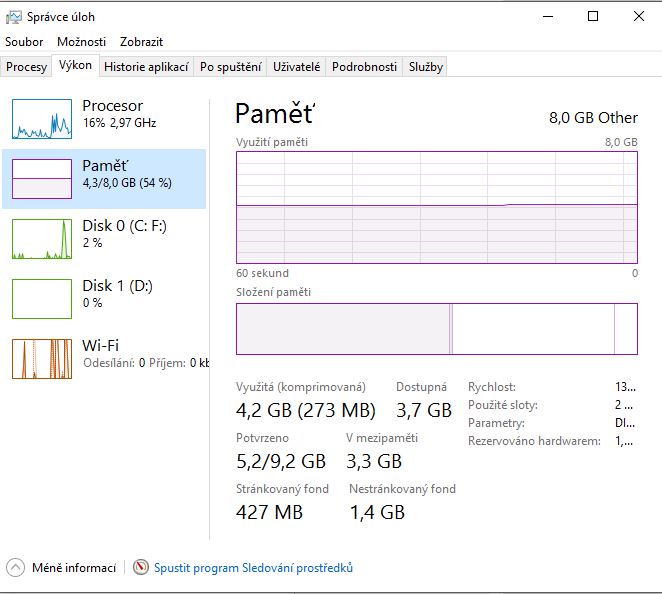Open the Disk 0 (C: F:) graph thumbnail
The height and width of the screenshot is (594, 662).
pos(42,239)
